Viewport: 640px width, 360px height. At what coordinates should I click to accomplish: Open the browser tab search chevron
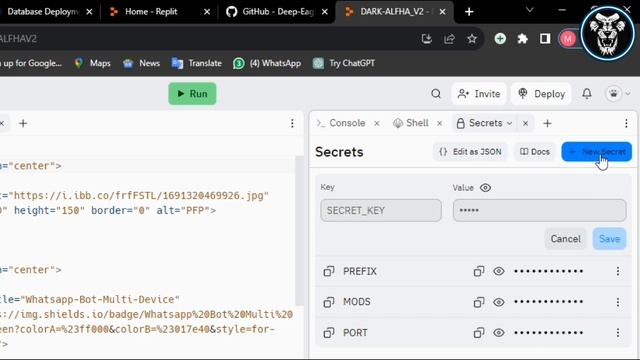click(x=529, y=10)
